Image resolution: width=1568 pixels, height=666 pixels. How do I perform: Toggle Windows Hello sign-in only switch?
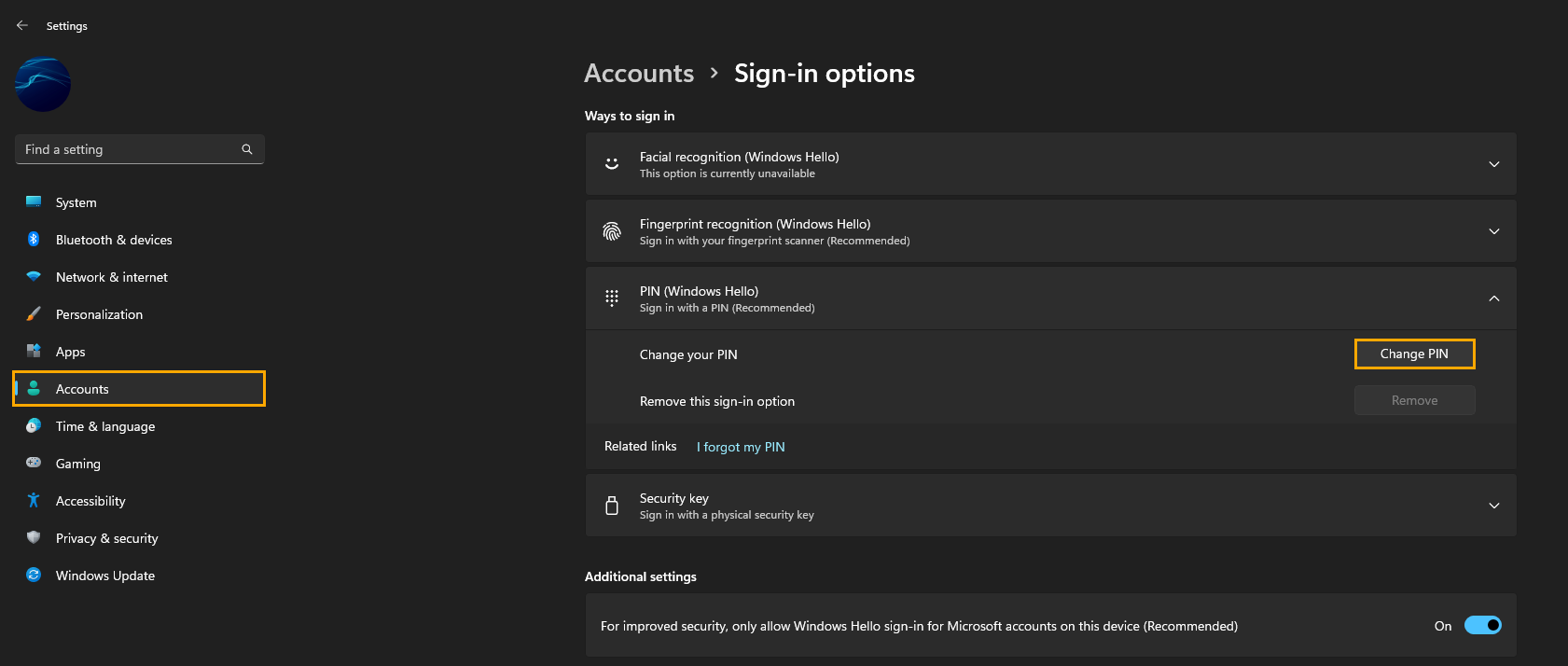[1482, 625]
